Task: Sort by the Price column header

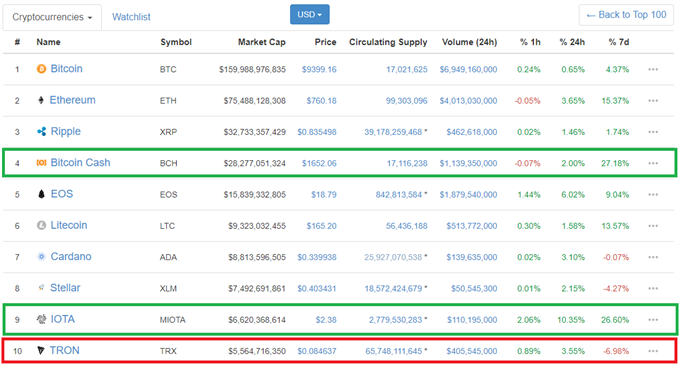Action: pos(326,42)
